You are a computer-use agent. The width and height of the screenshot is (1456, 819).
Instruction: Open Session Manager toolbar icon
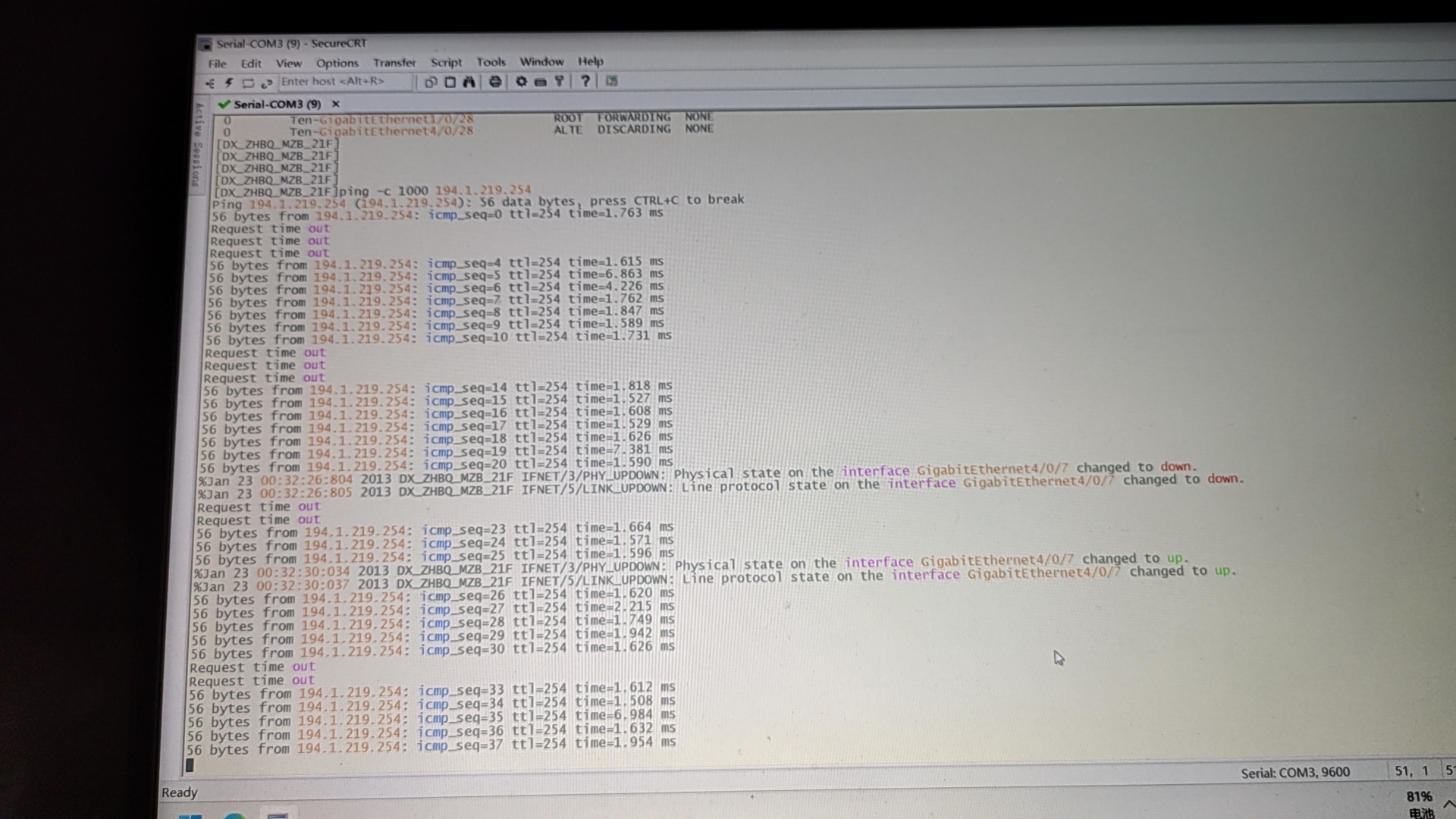[x=210, y=83]
